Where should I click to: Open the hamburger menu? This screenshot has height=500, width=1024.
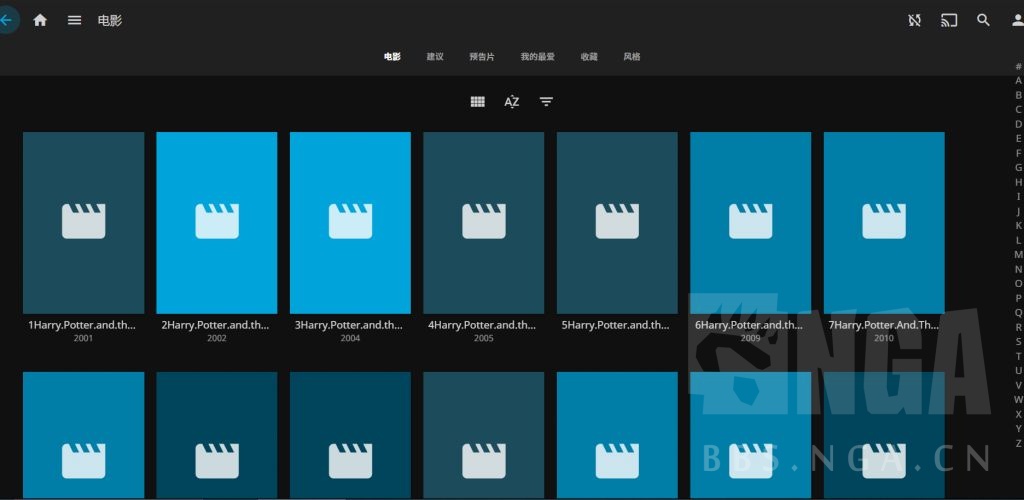coord(74,20)
